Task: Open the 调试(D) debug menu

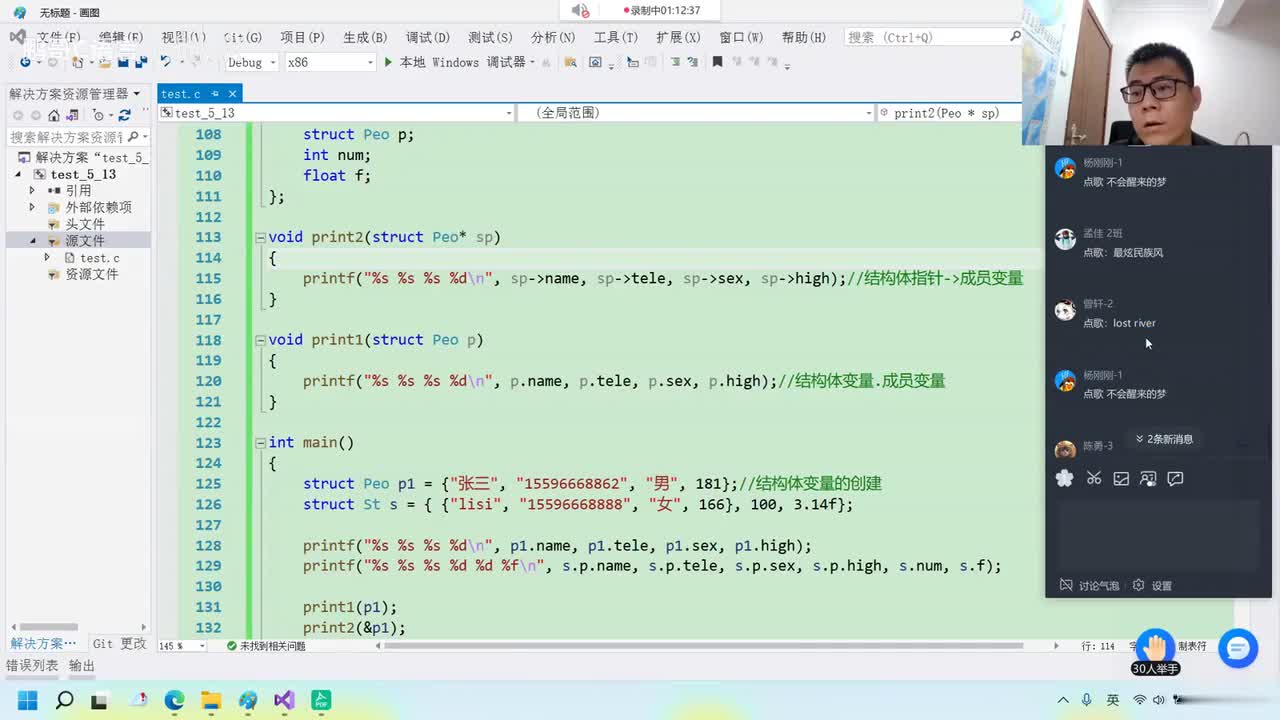Action: tap(427, 37)
